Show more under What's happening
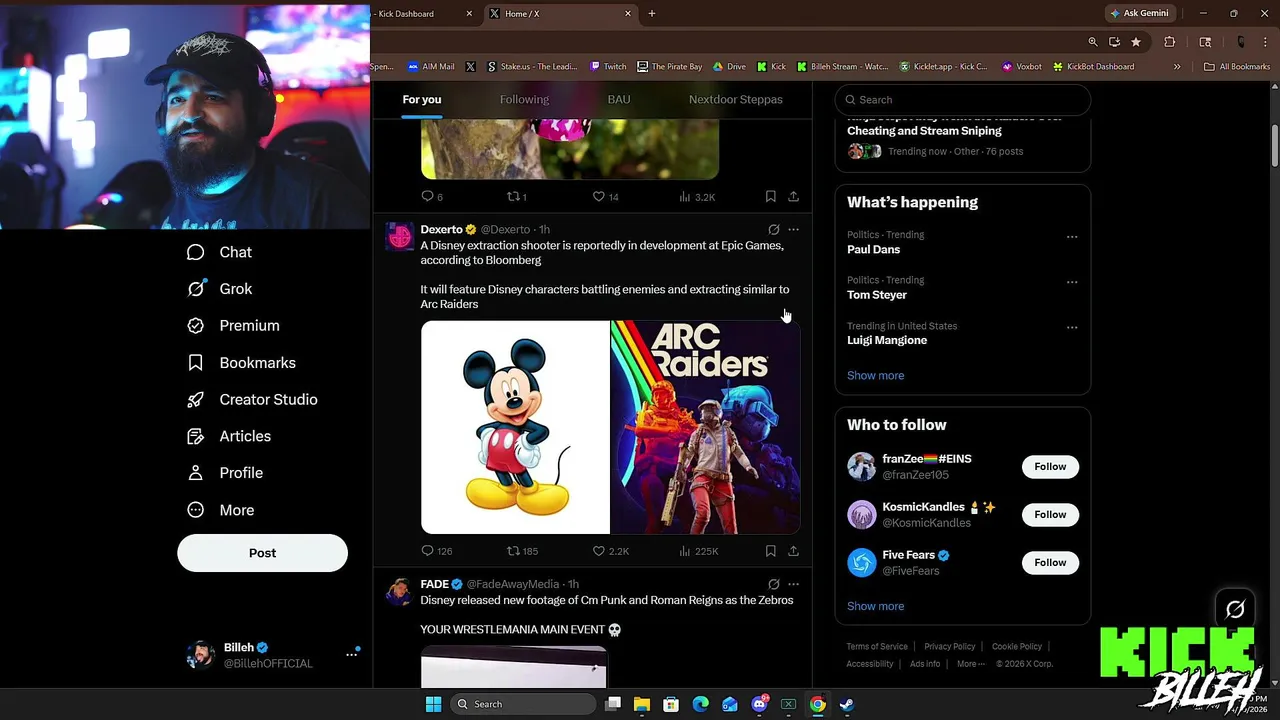Viewport: 1280px width, 720px height. [x=875, y=376]
